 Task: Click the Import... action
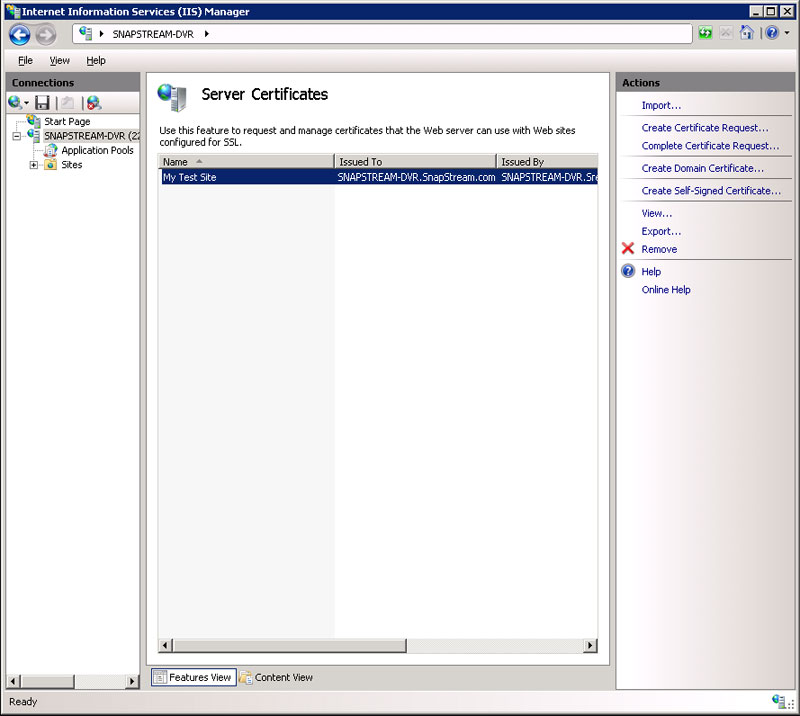pyautogui.click(x=661, y=106)
